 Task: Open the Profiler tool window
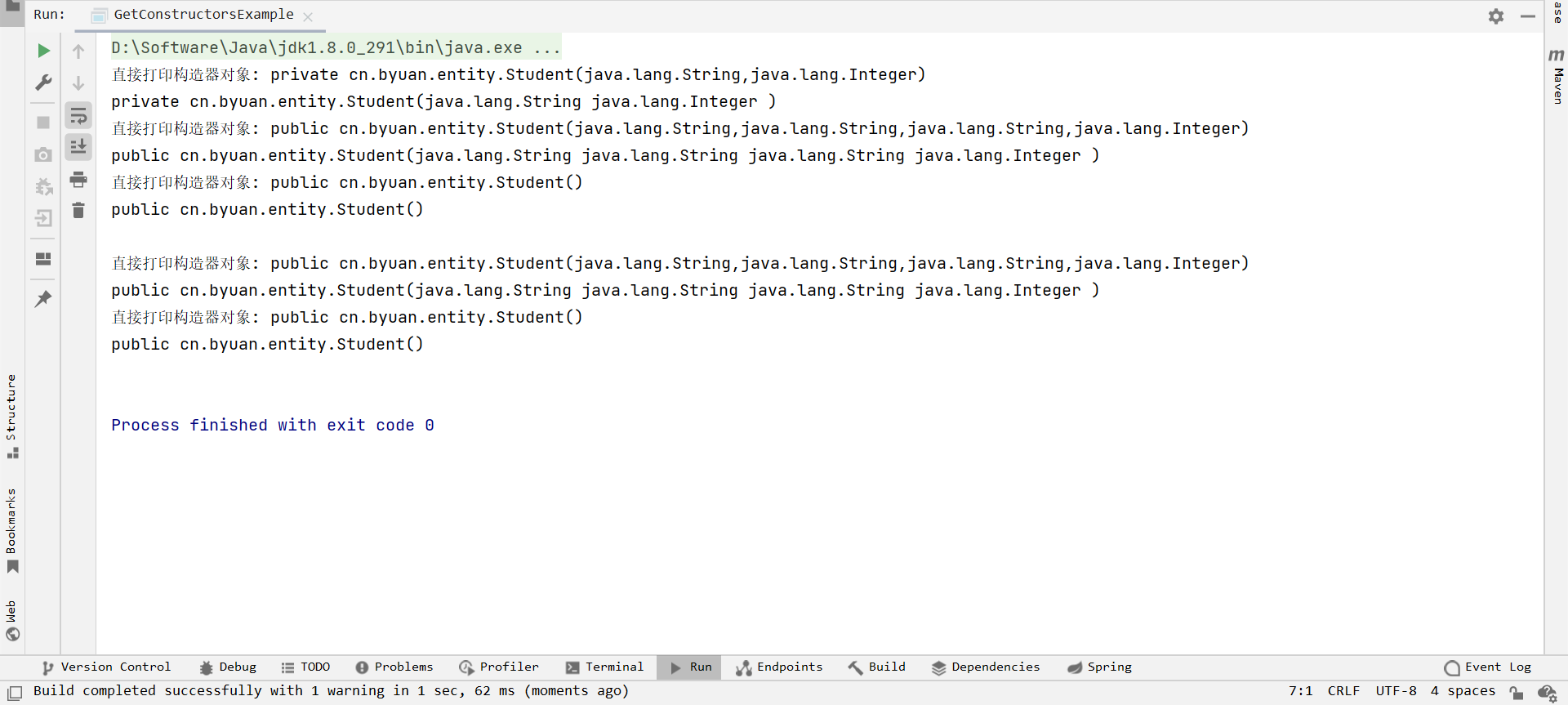click(x=499, y=667)
